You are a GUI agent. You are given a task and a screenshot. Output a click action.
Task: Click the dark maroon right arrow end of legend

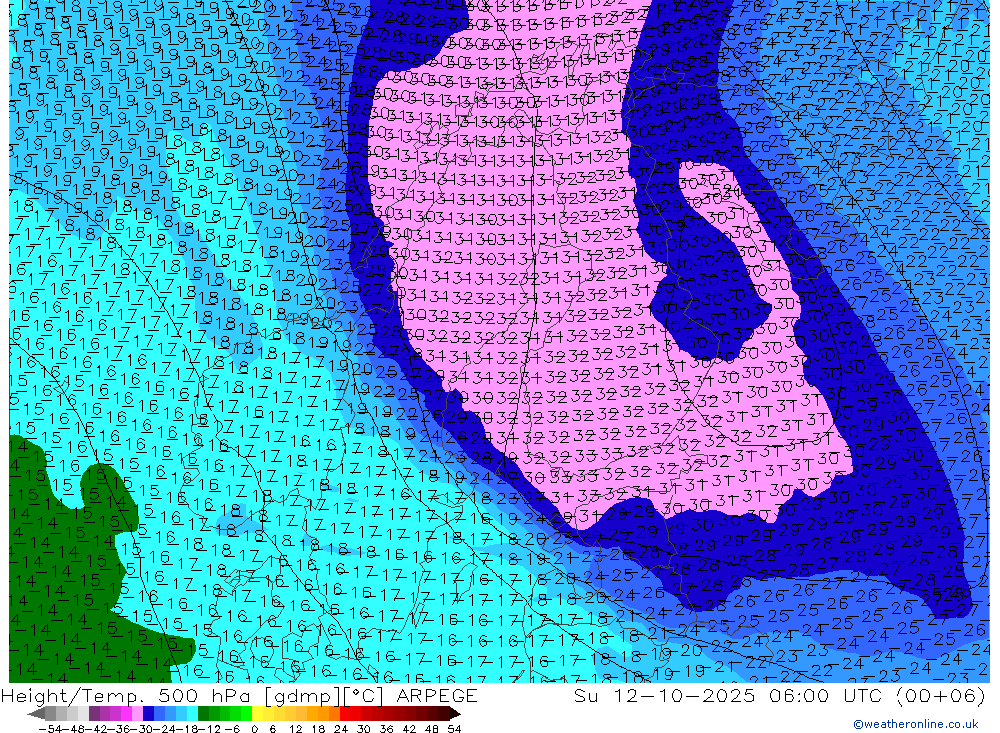[454, 714]
